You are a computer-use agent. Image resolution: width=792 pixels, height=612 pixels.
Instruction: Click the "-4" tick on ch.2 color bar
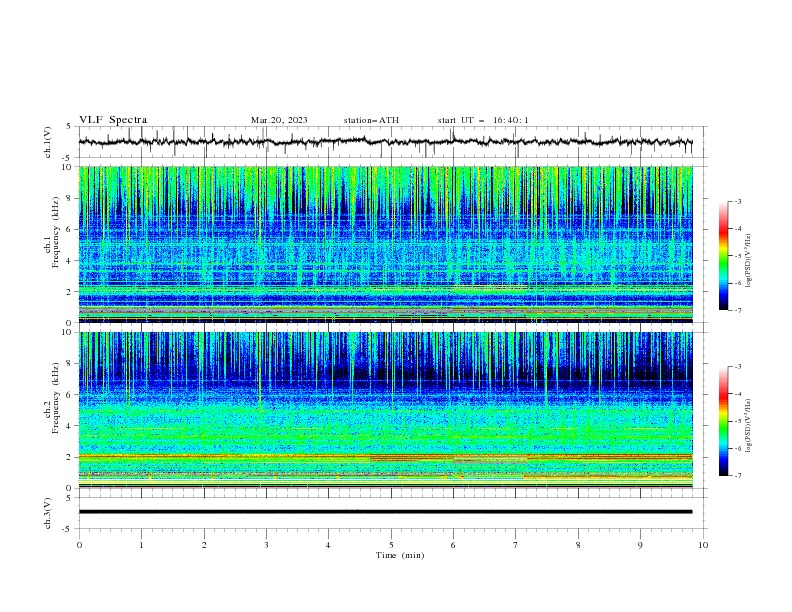737,394
